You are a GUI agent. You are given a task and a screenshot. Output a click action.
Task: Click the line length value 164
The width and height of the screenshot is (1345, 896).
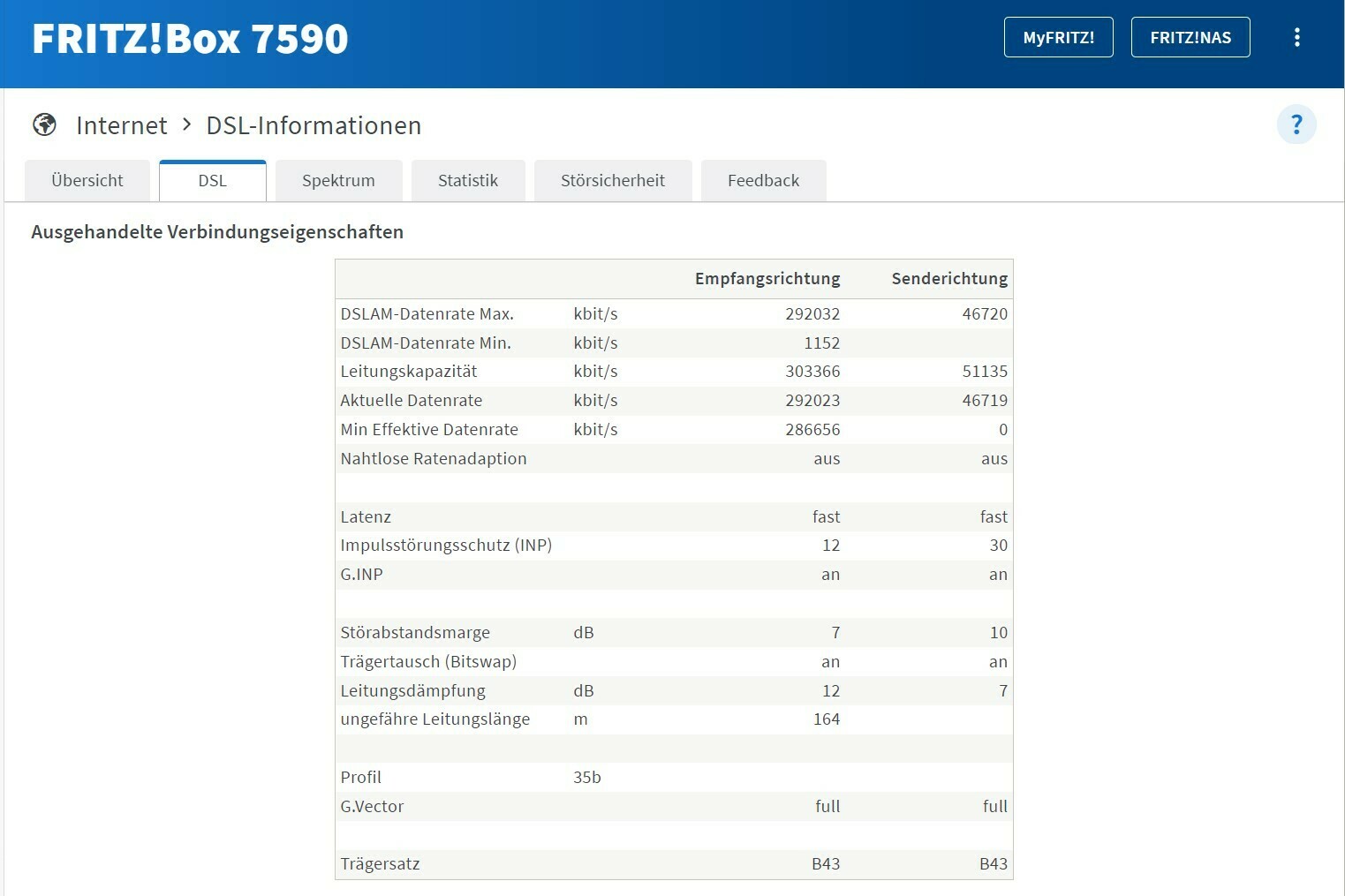[827, 719]
